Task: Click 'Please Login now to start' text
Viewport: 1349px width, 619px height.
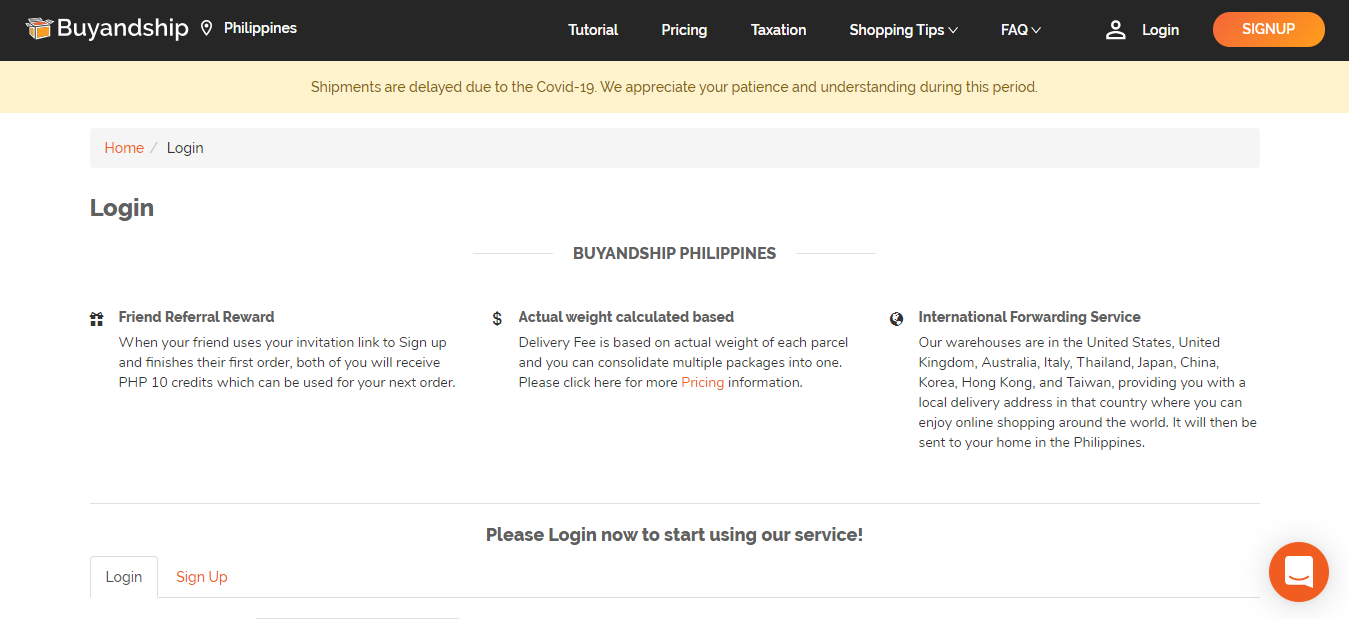Action: tap(674, 535)
